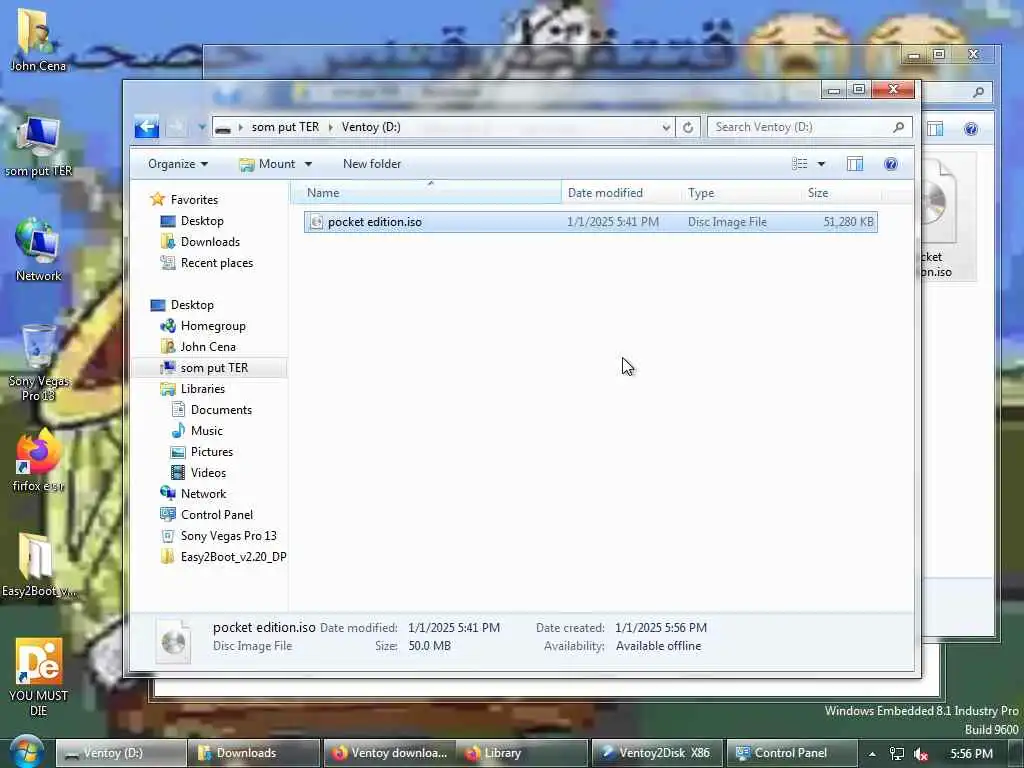Select the Network desktop icon

(x=39, y=251)
